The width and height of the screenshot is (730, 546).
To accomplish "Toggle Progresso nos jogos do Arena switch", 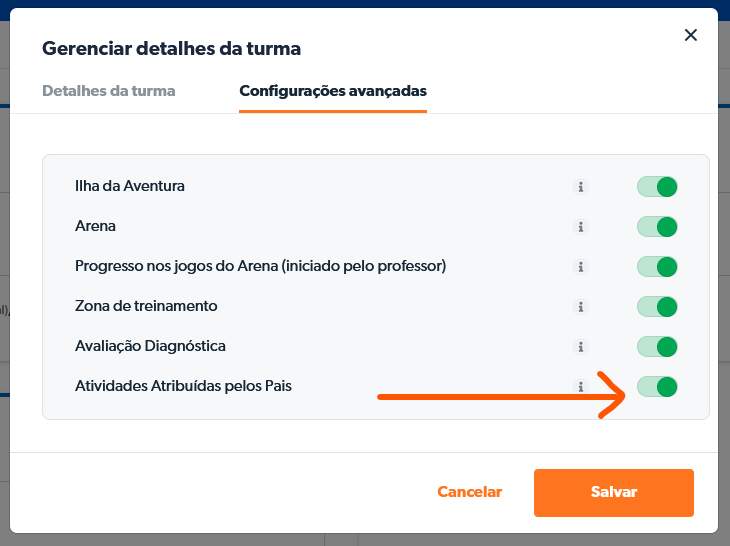I will [x=657, y=267].
